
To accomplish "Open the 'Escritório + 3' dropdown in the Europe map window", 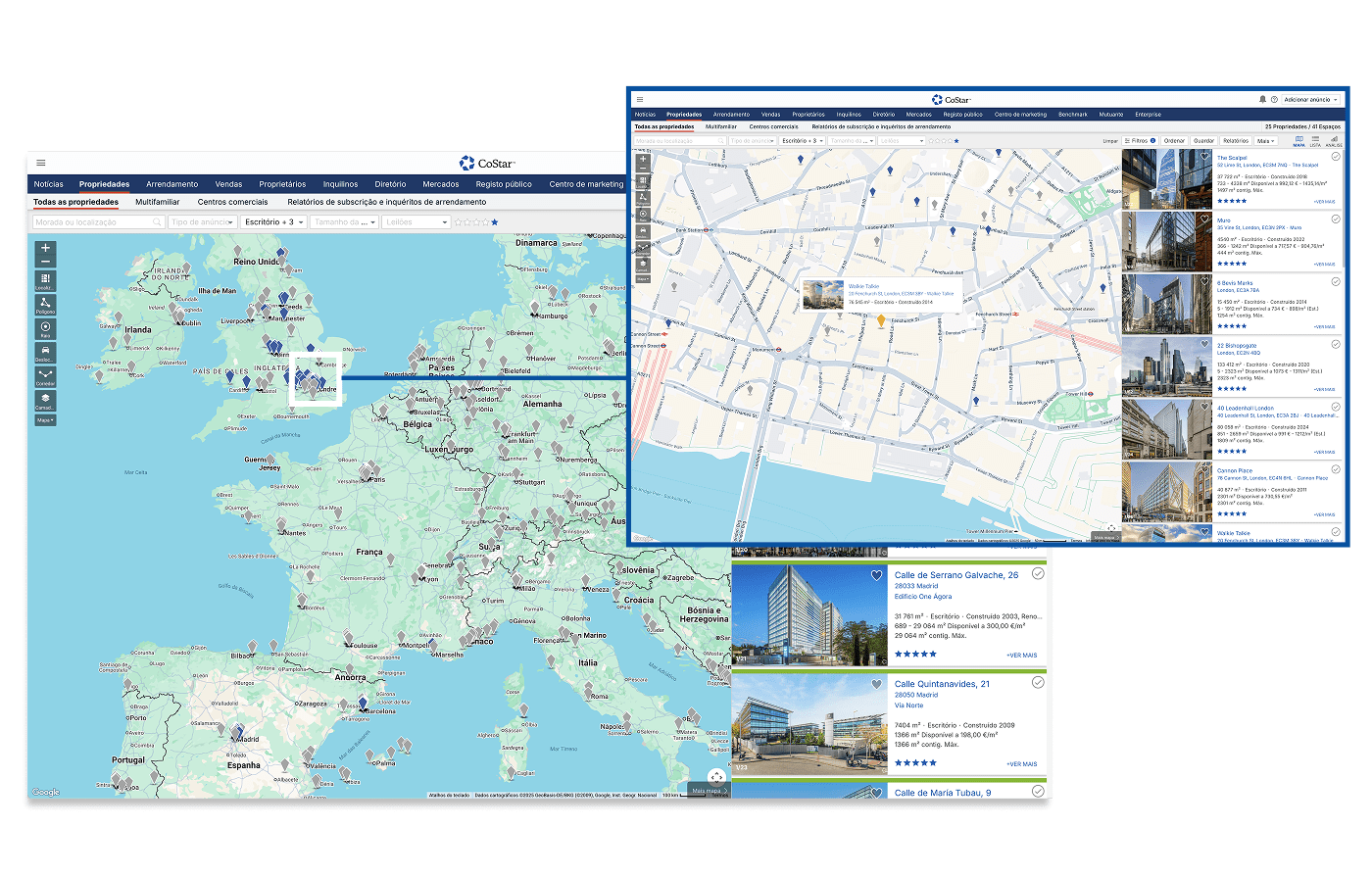I will coord(273,222).
